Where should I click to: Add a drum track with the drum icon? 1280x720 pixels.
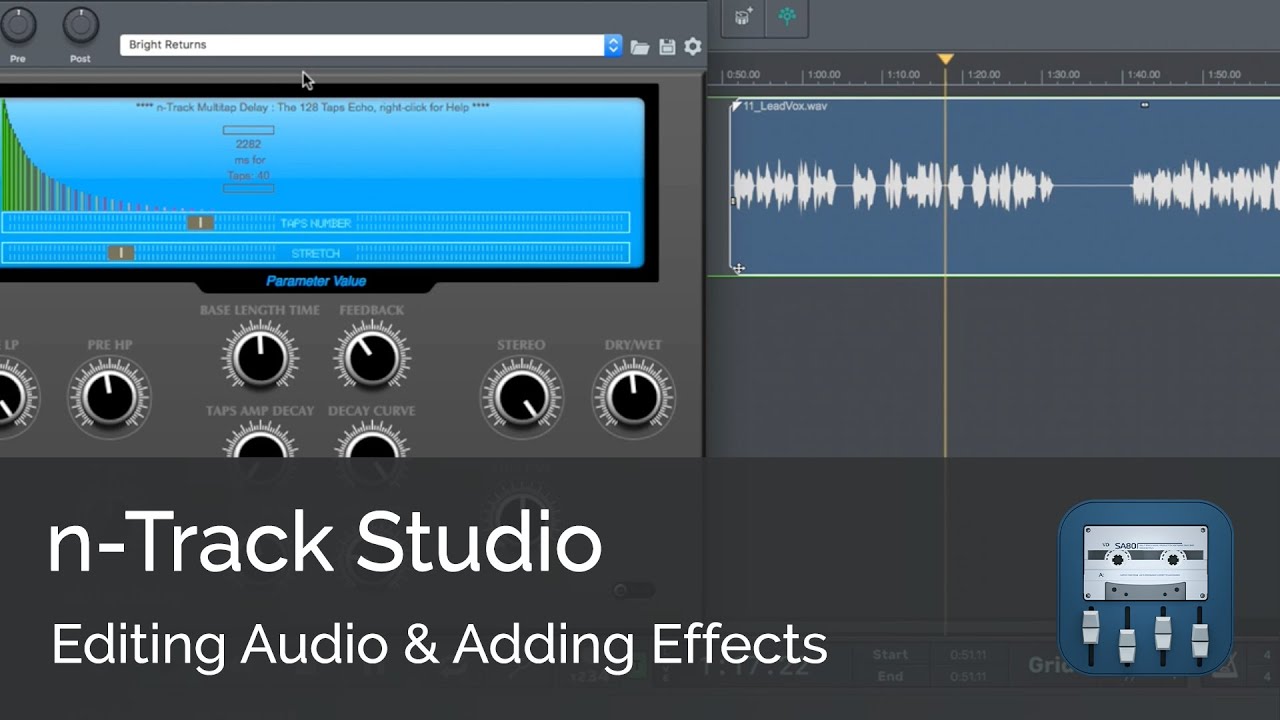(744, 17)
